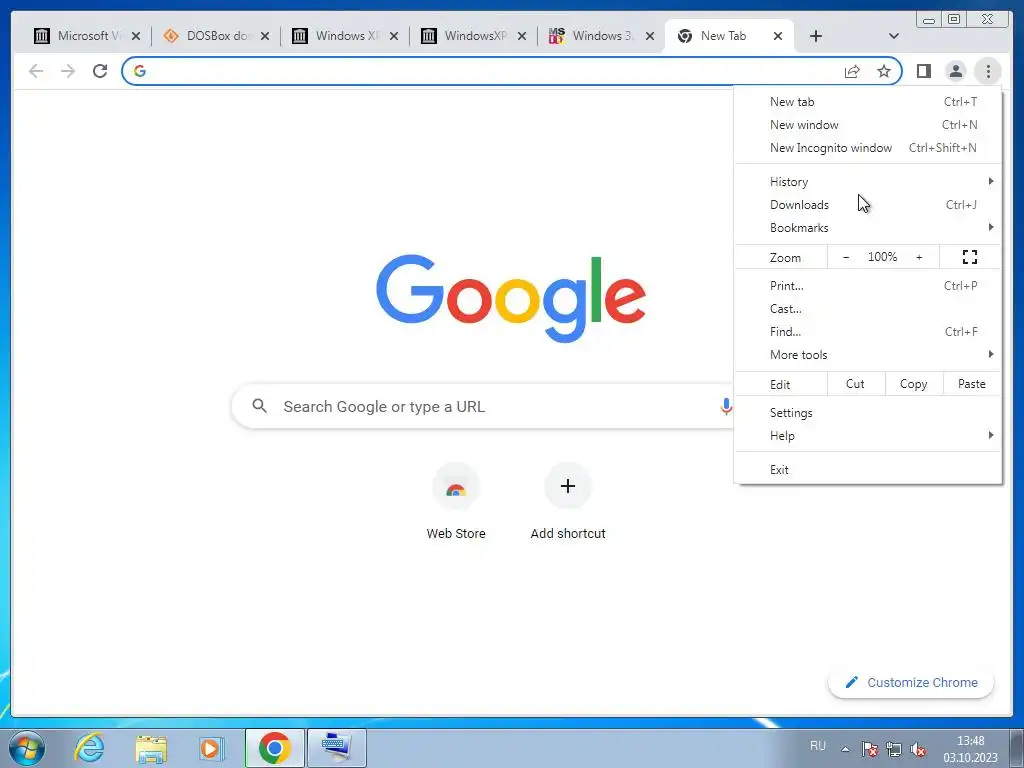Choose Print... in the menu
The height and width of the screenshot is (768, 1024).
pyautogui.click(x=868, y=285)
